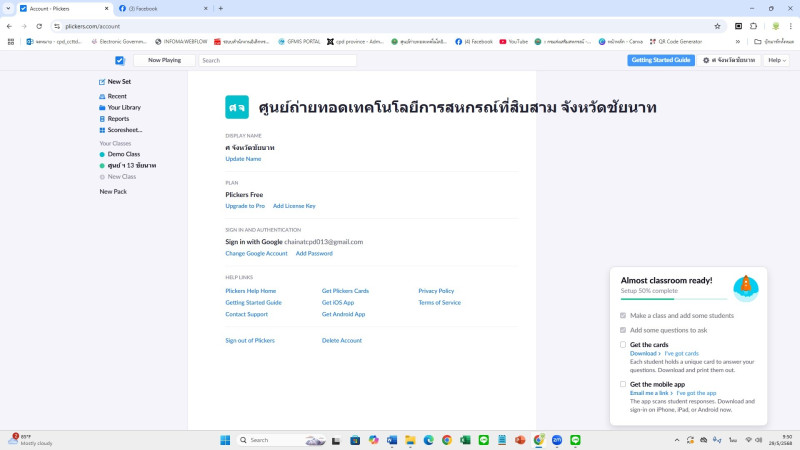Create a New Pack

coord(113,191)
